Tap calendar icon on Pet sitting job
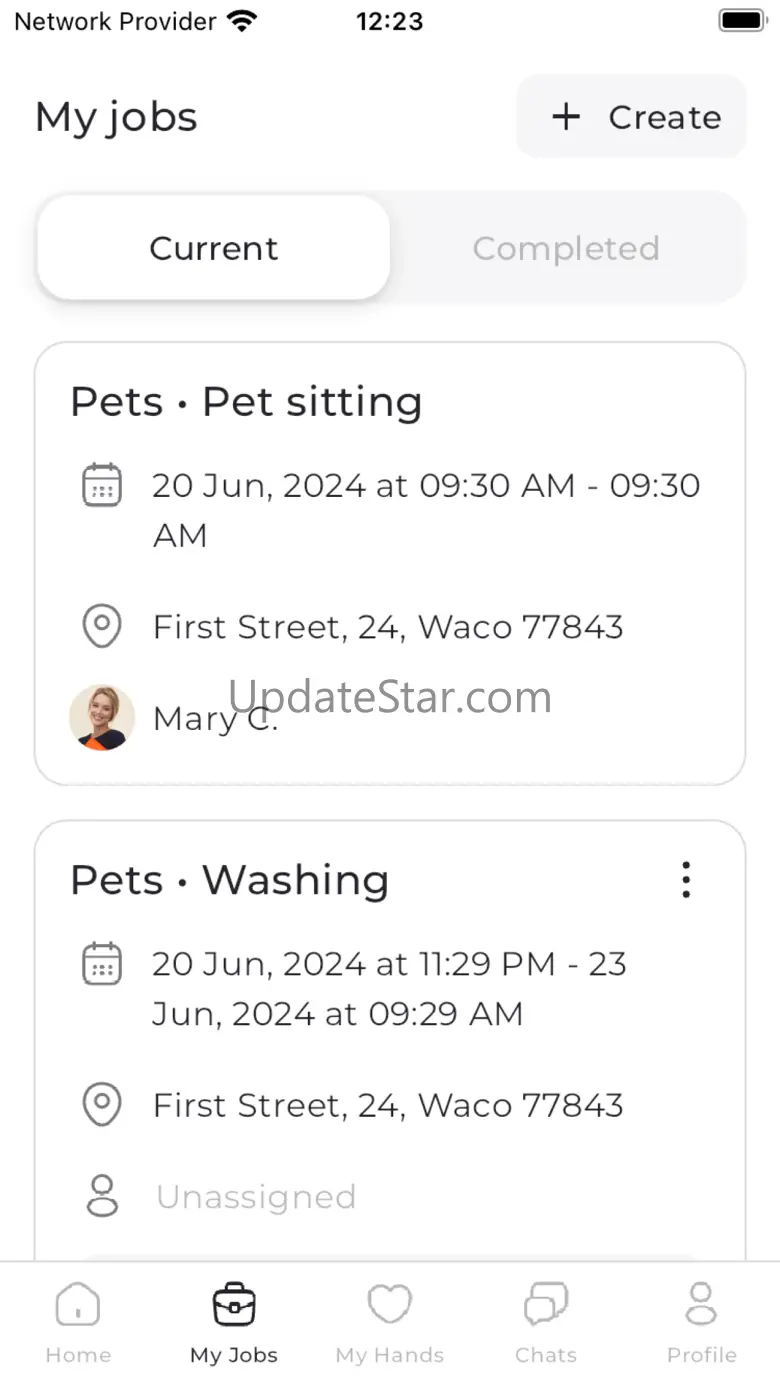Image resolution: width=780 pixels, height=1387 pixels. 101,486
